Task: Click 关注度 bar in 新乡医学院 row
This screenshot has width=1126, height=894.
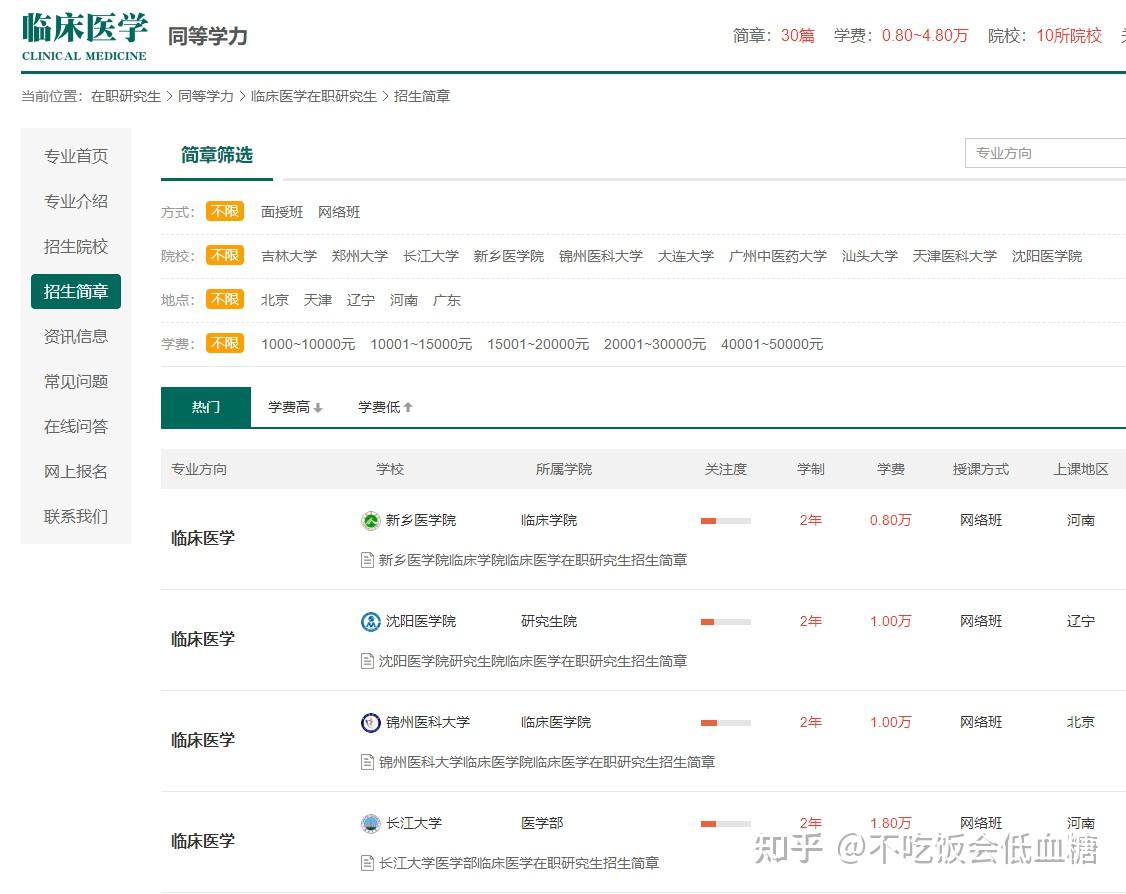Action: pos(726,521)
